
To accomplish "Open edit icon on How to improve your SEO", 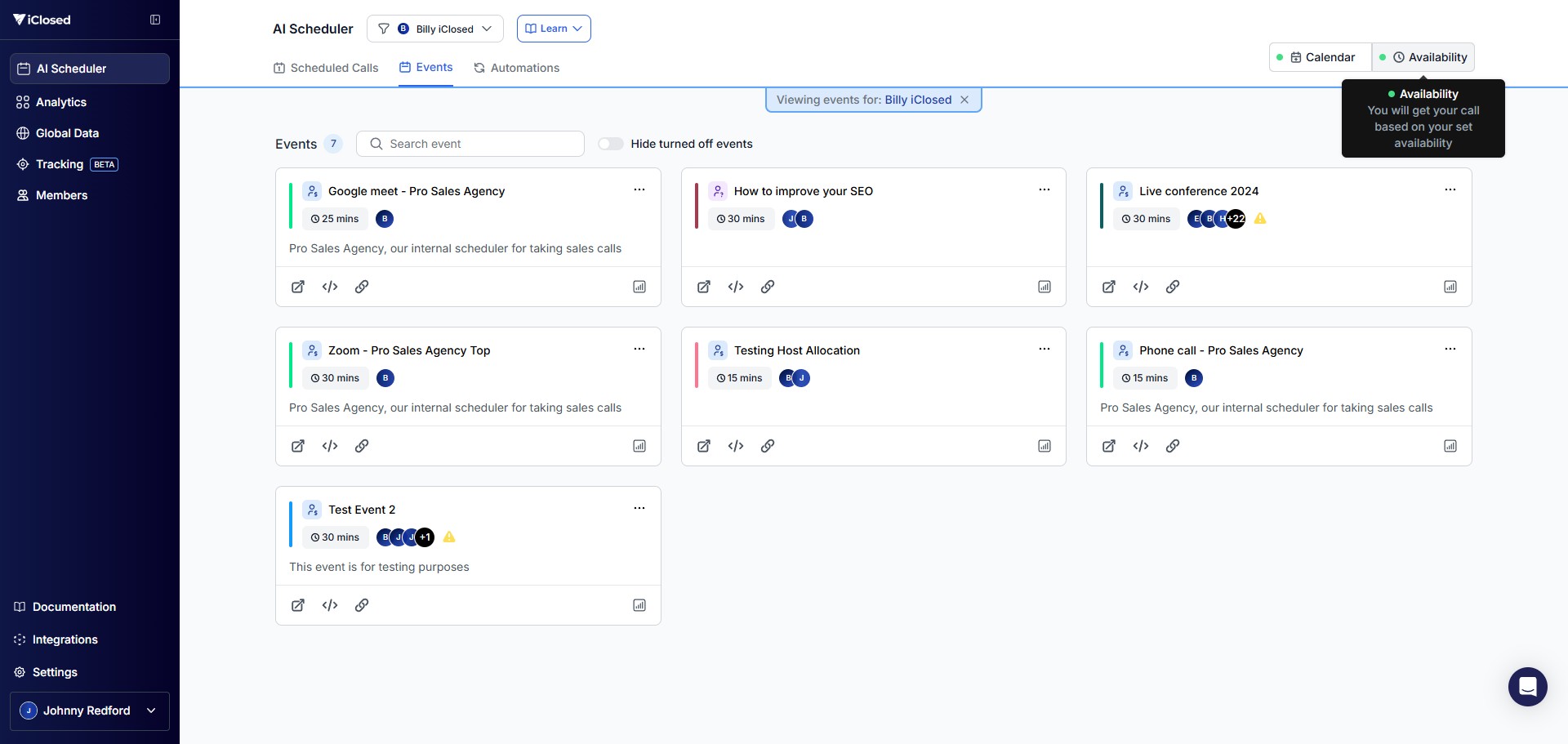I will [x=704, y=287].
